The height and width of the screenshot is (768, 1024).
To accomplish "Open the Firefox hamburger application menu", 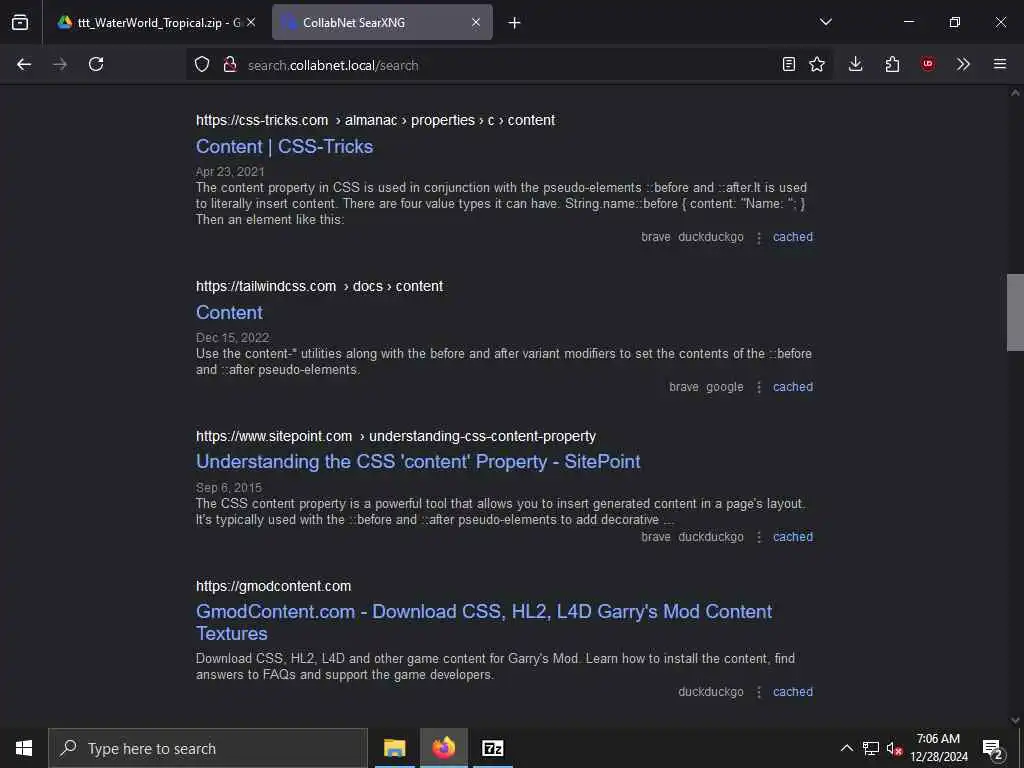I will (x=1000, y=64).
